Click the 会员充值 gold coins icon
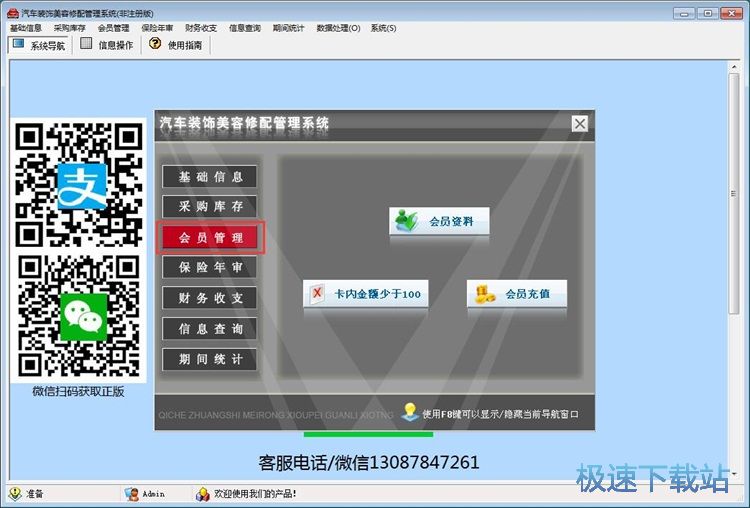This screenshot has height=508, width=750. [485, 294]
